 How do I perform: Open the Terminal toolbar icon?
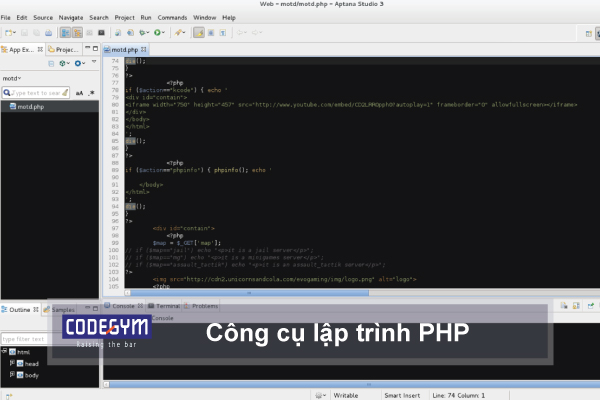pyautogui.click(x=101, y=33)
